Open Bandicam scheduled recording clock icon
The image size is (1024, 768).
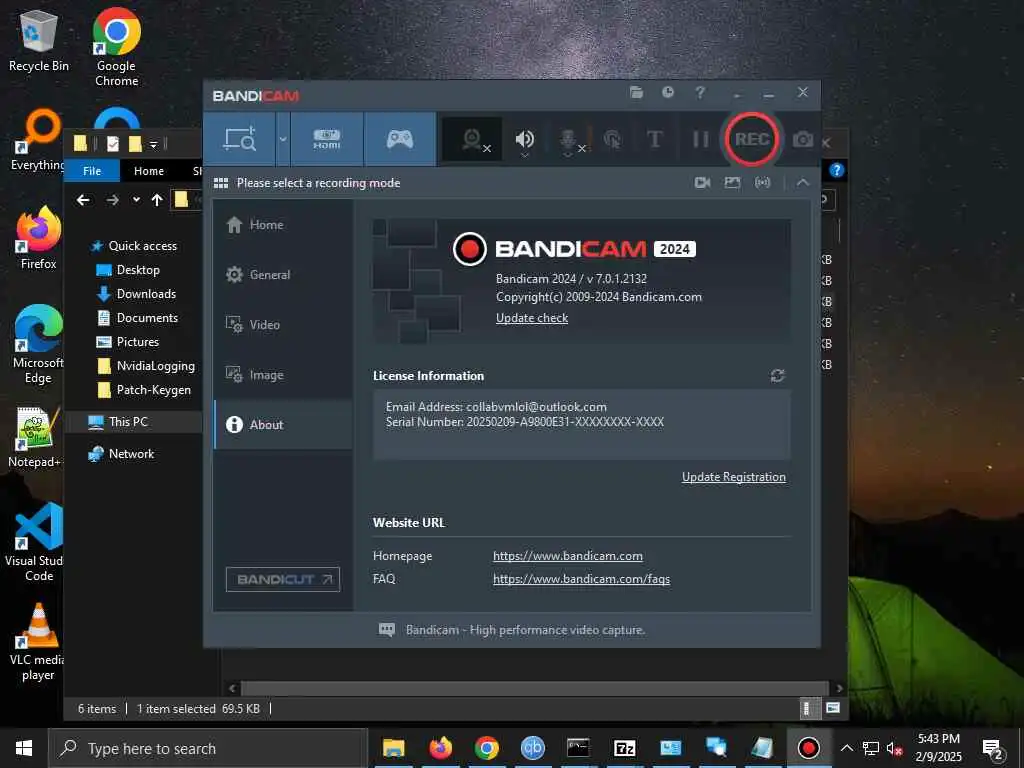(x=667, y=92)
